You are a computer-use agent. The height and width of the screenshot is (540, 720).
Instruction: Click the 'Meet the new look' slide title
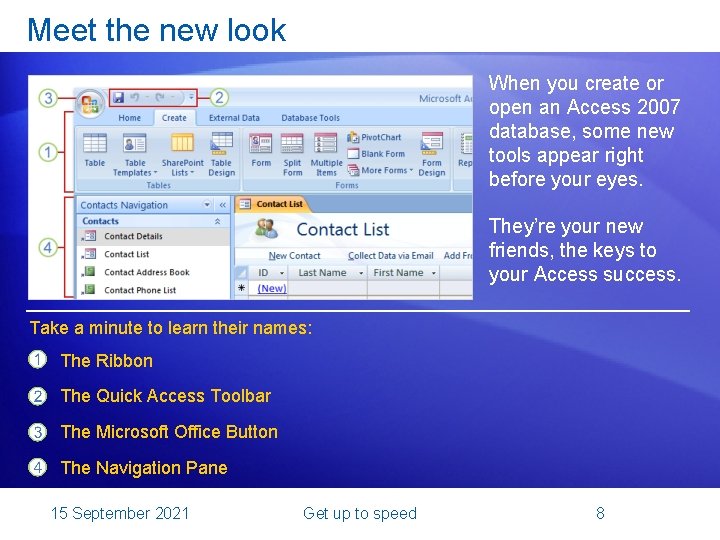click(x=157, y=30)
